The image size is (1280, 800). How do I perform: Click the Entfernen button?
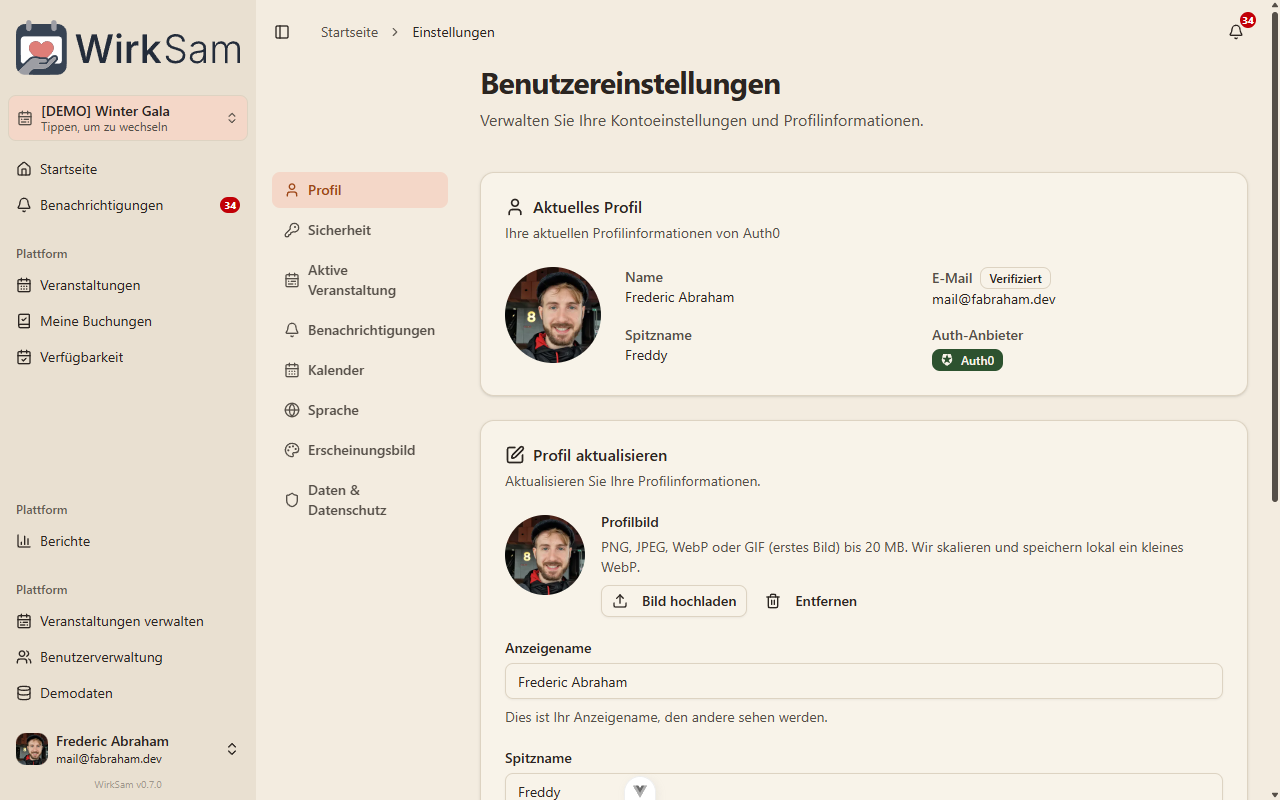pos(812,601)
